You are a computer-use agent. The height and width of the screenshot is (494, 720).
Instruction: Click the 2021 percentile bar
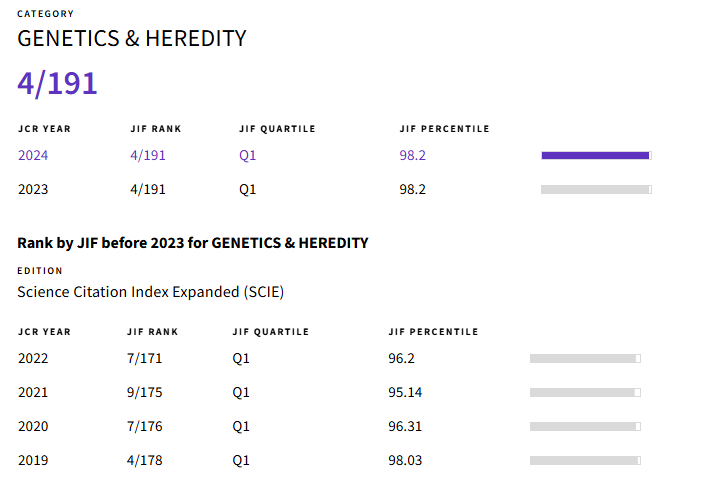coord(585,392)
